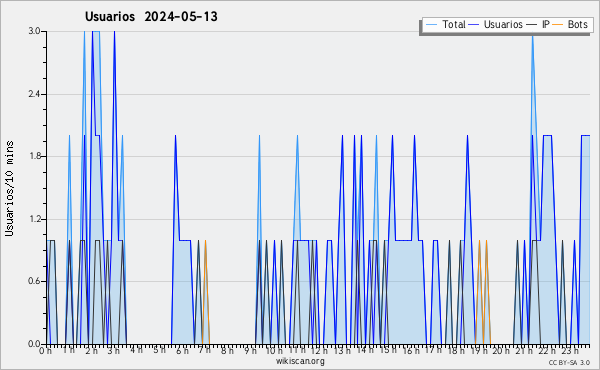The image size is (600, 370).
Task: Click the '8 h' x-axis label
Action: (x=227, y=350)
